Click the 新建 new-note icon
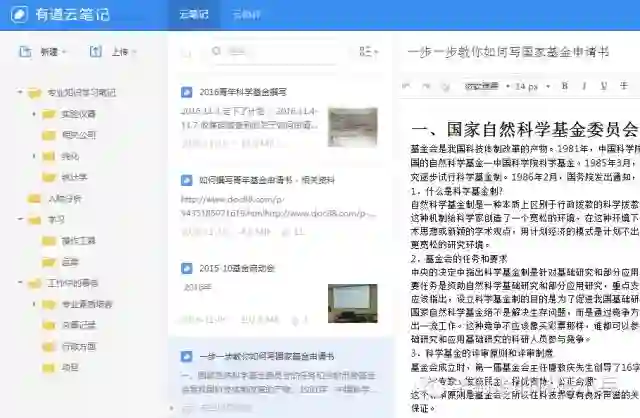640x418 pixels. coord(25,52)
